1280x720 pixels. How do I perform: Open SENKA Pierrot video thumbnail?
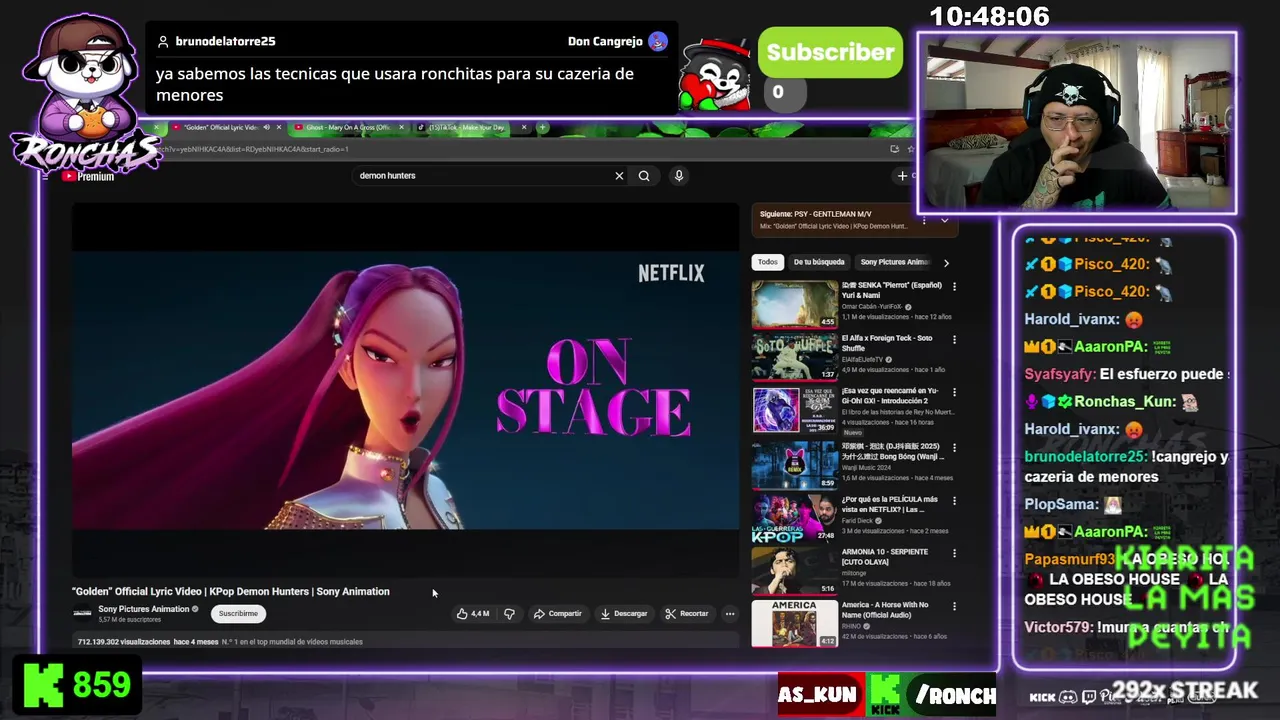coord(795,304)
